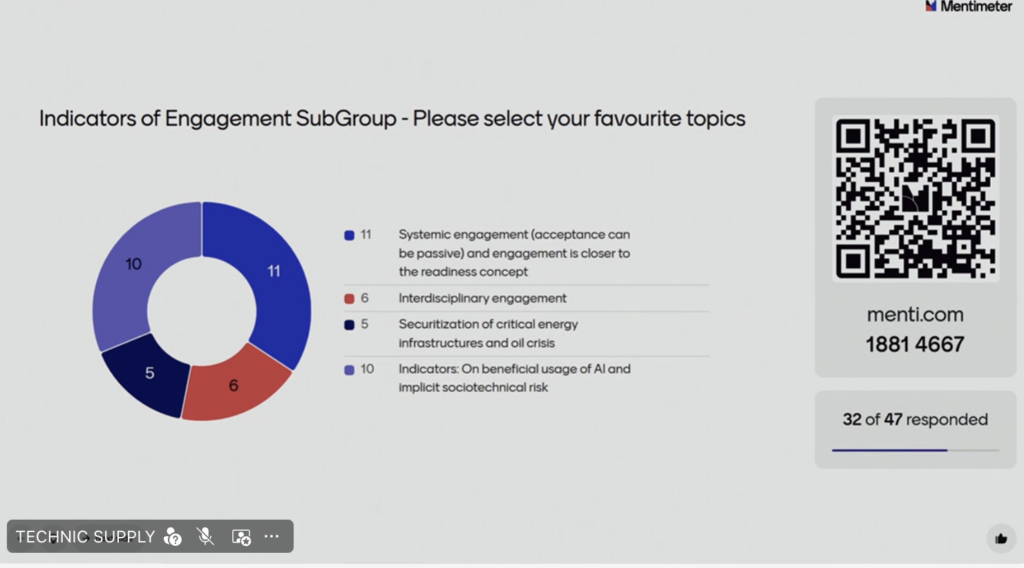
Task: Click the 1881 4667 join code
Action: 915,345
